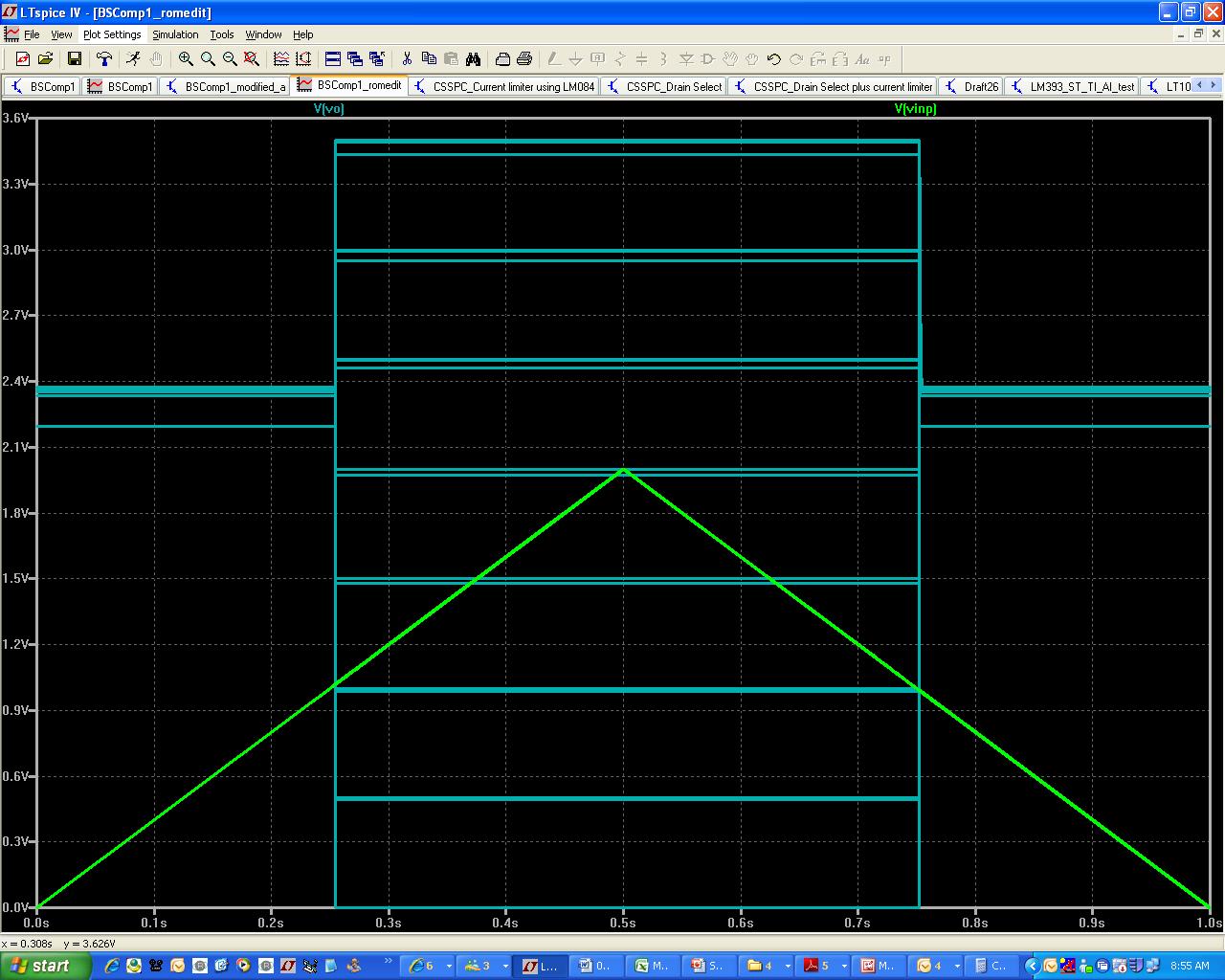
Task: Click the V(vo) trace label
Action: tap(328, 108)
